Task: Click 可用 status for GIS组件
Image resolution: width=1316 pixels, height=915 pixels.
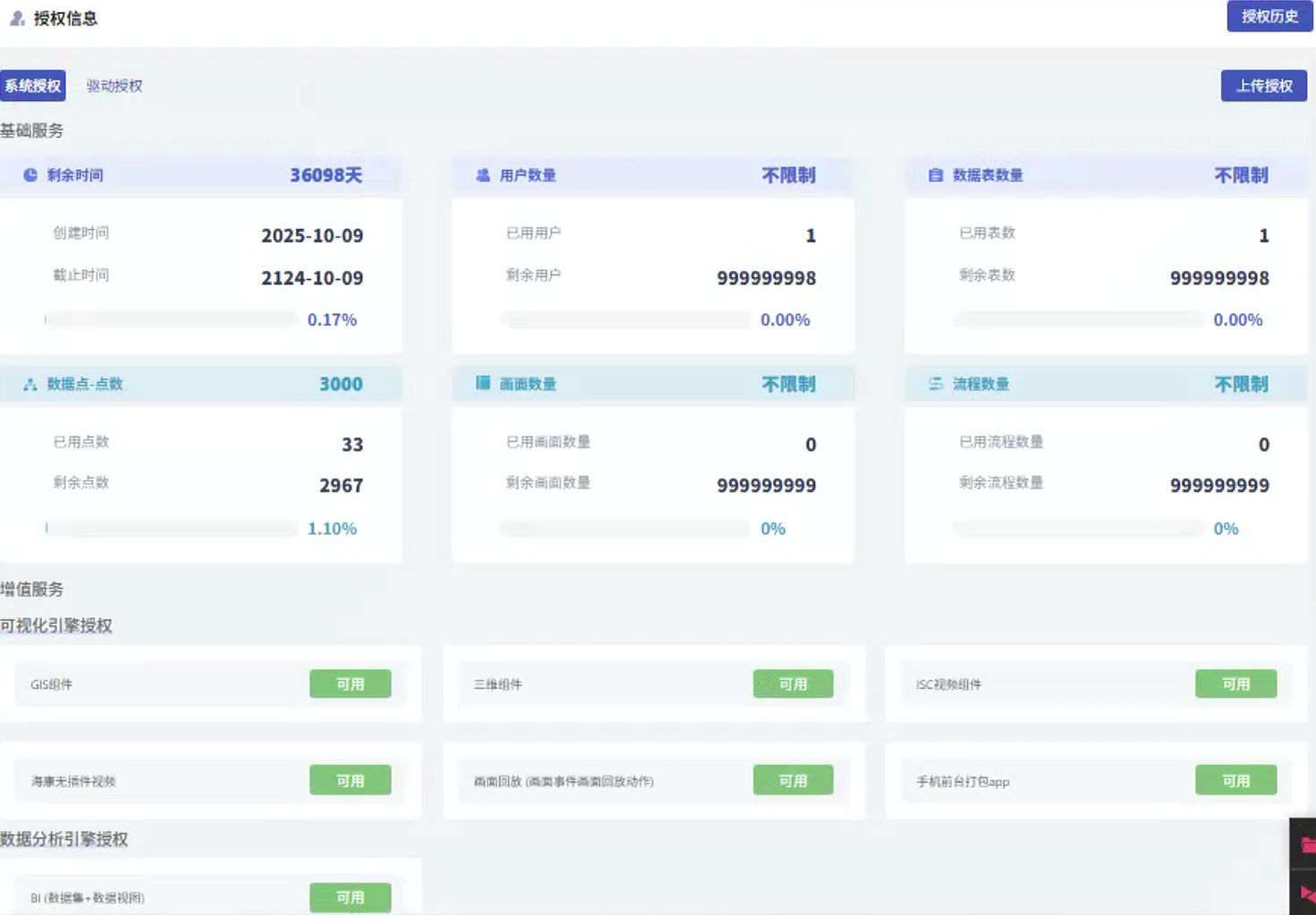Action: (350, 684)
